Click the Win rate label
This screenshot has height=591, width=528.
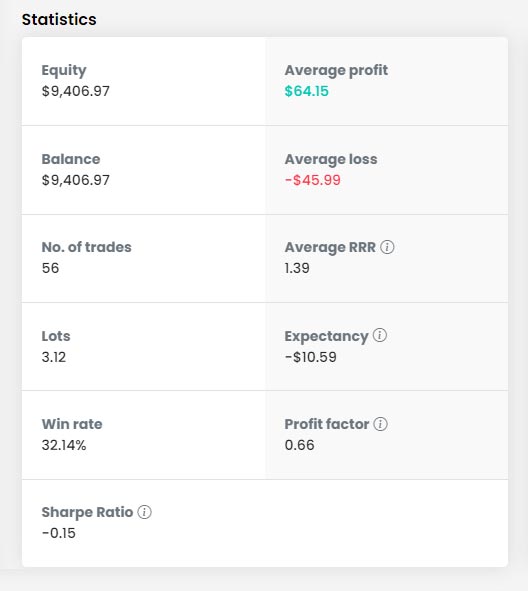(72, 424)
